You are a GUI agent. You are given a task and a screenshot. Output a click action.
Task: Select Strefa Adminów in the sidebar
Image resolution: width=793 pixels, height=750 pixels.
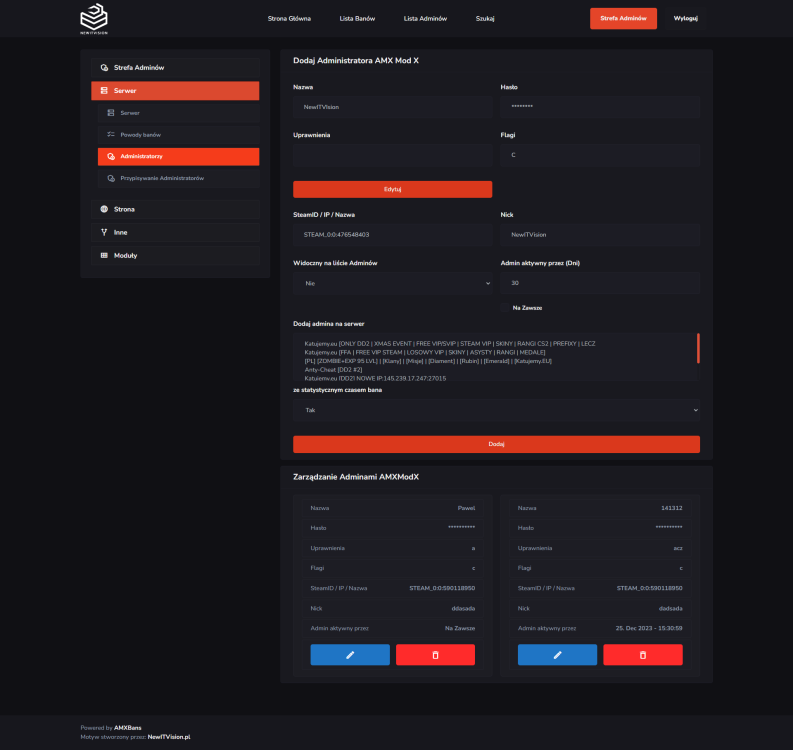point(175,68)
